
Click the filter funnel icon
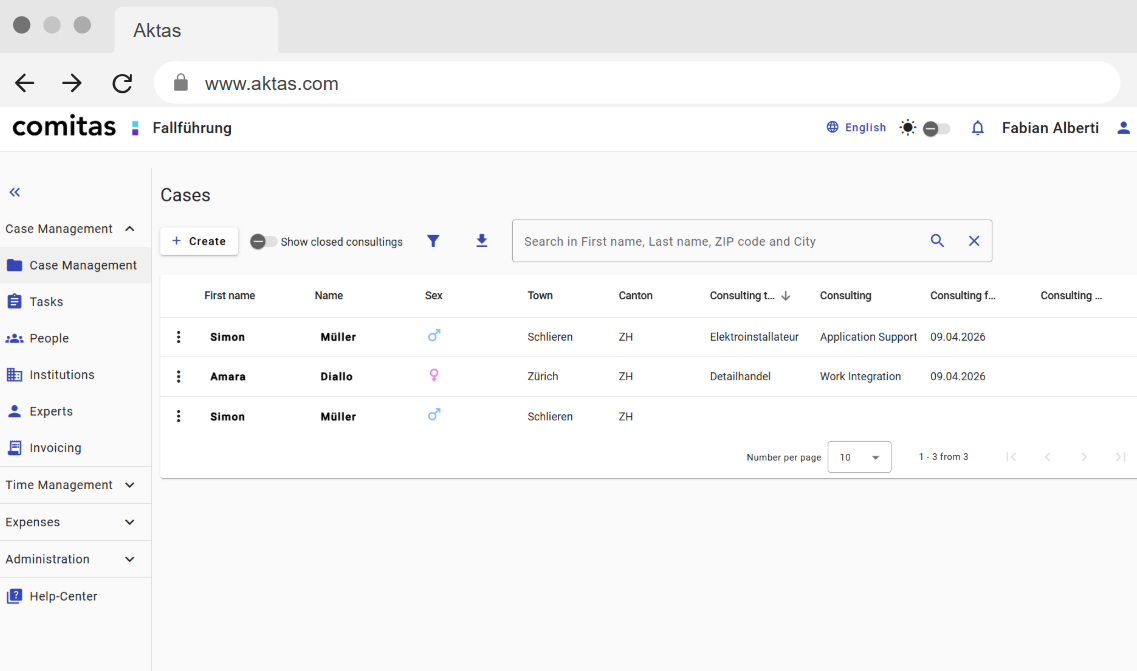433,241
